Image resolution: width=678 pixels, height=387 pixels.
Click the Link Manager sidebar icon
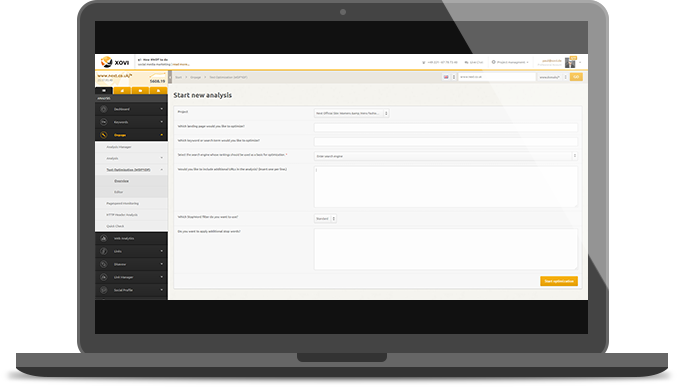[x=104, y=277]
